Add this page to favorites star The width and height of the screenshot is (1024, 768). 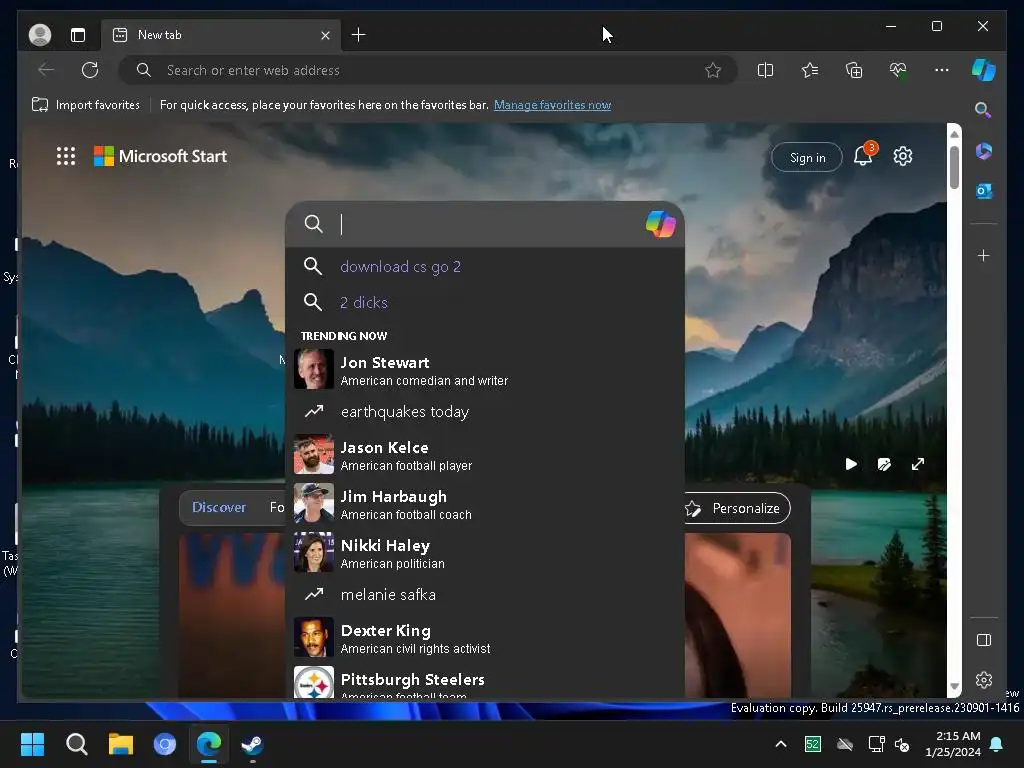tap(713, 70)
